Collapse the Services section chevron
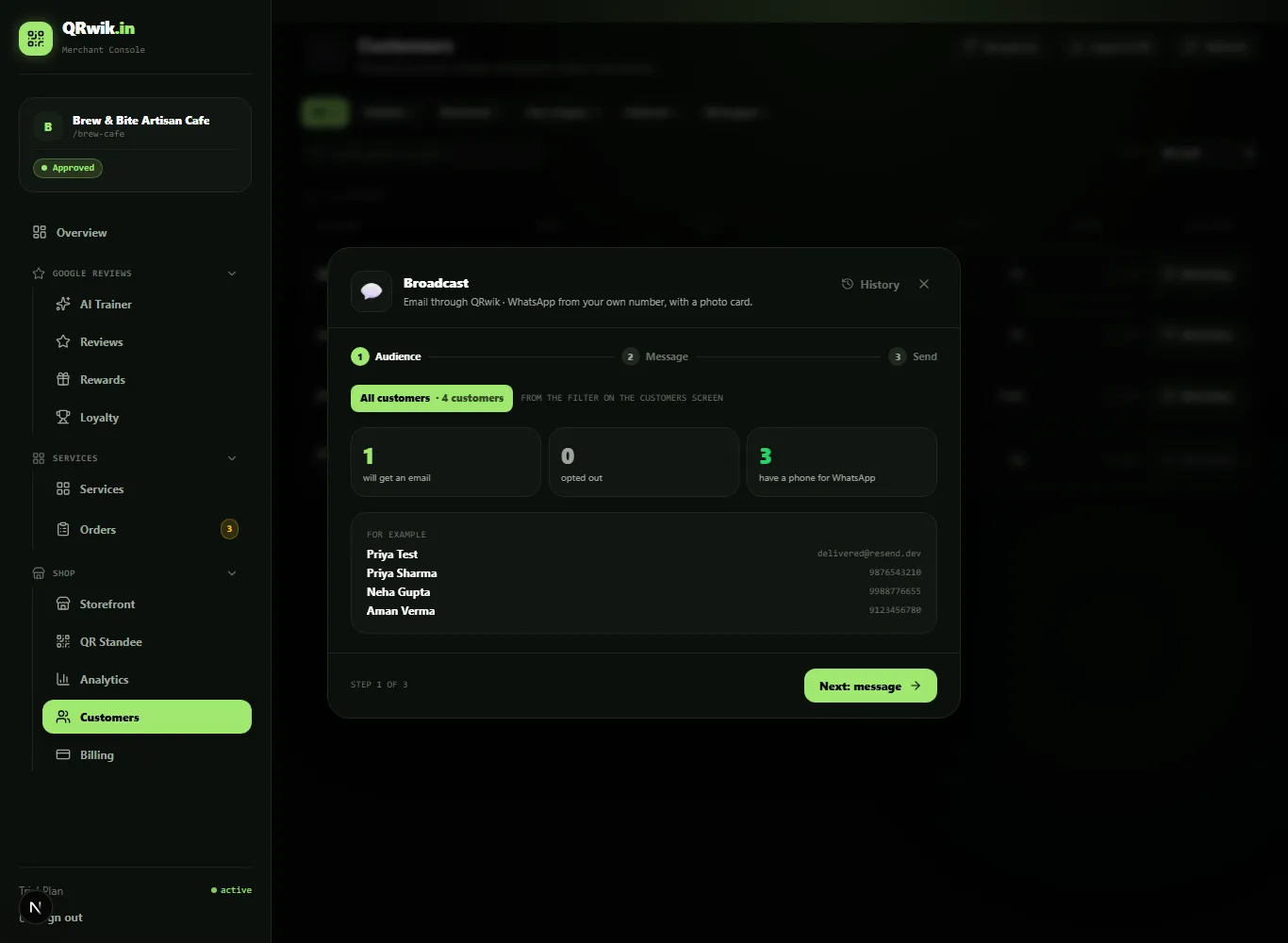The image size is (1288, 943). [x=232, y=458]
